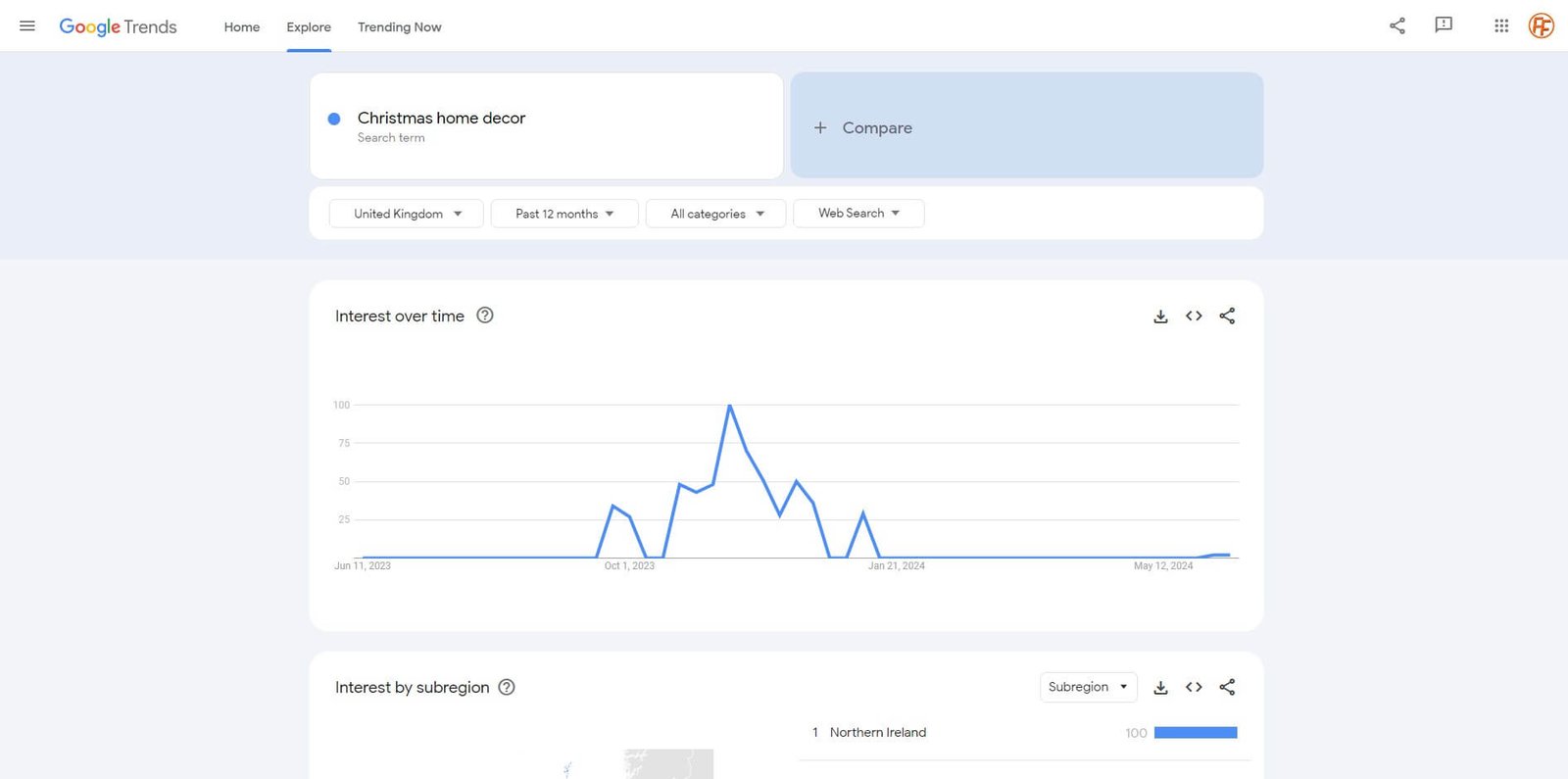Go to the Home tab

pos(242,26)
